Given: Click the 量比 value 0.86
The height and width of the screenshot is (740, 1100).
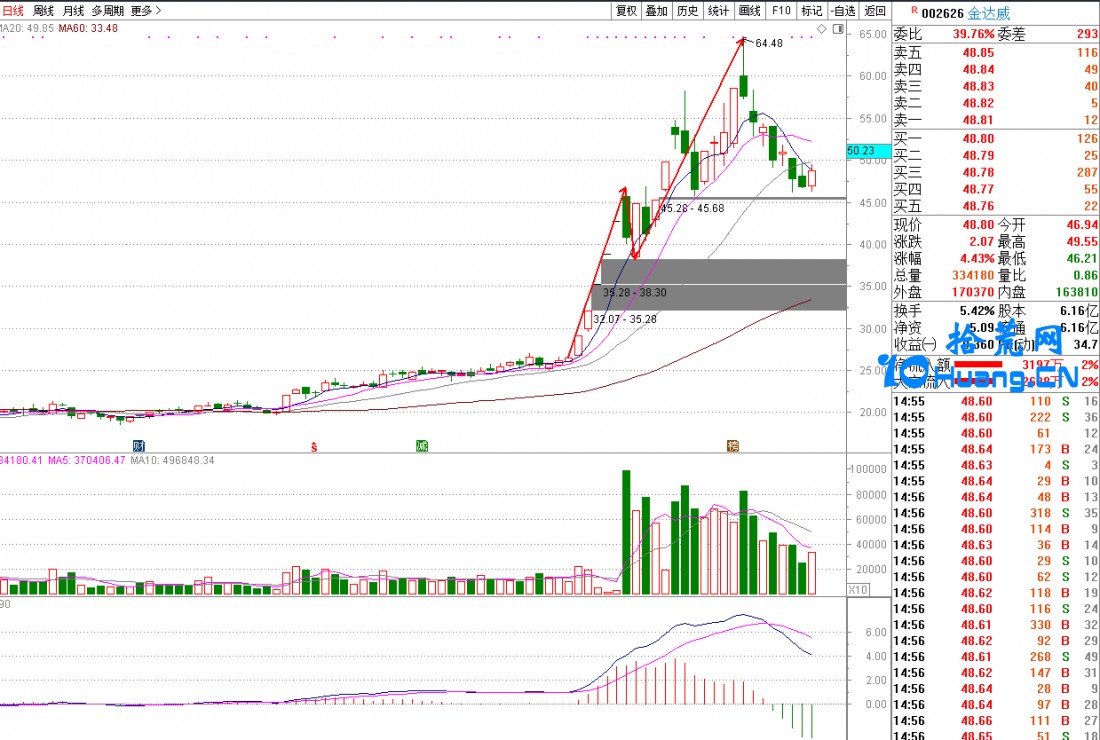Looking at the screenshot, I should point(1086,276).
